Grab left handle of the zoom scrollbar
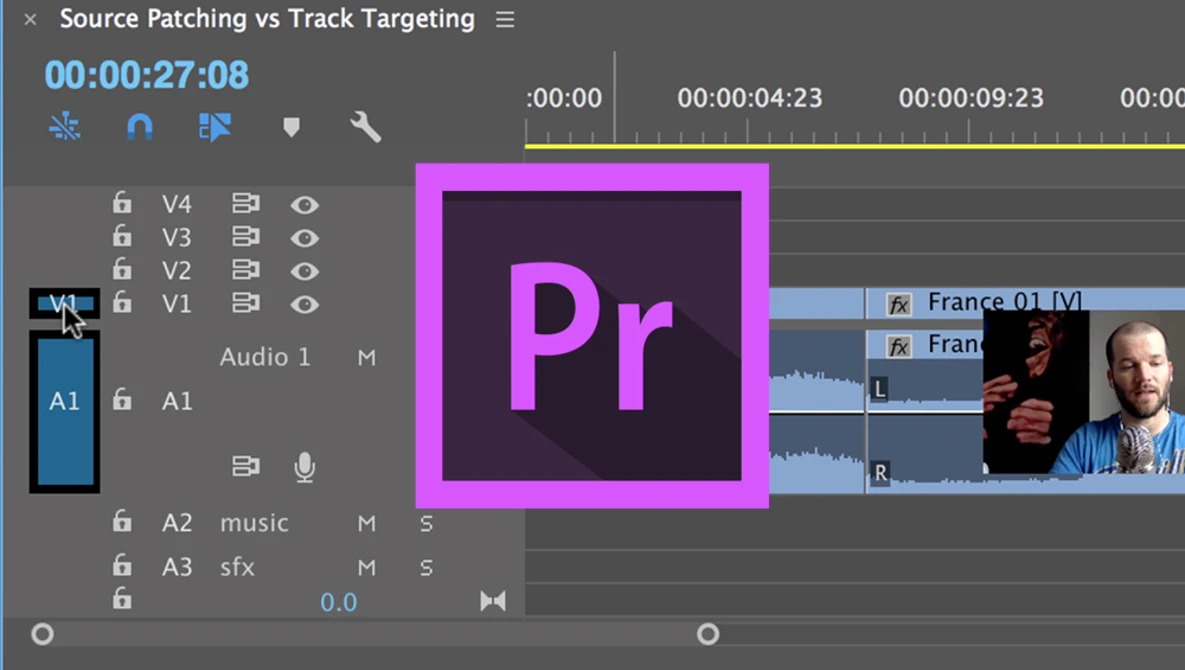 42,634
